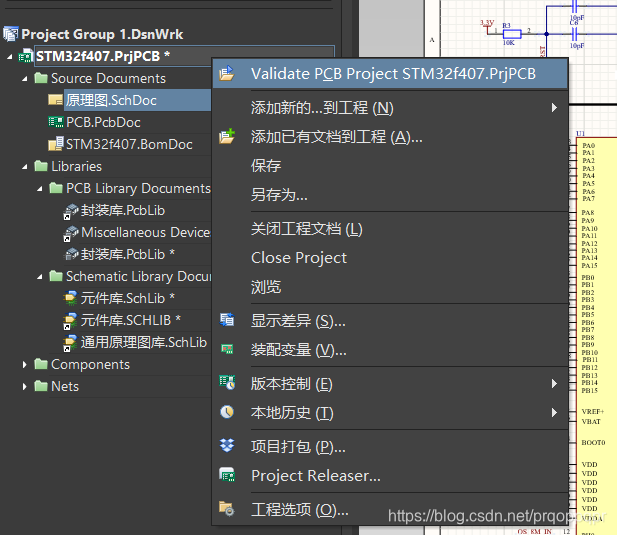
Task: Click Project Group 1.DsnWrk workspace
Action: [x=101, y=34]
